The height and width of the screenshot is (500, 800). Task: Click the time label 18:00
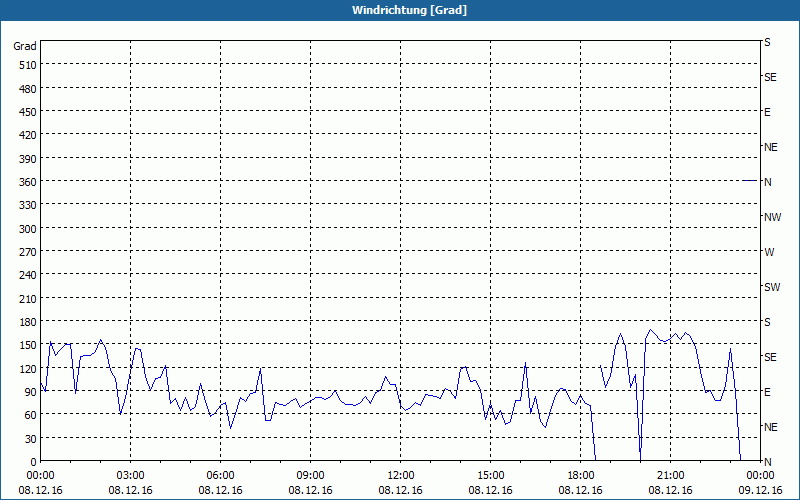[x=581, y=476]
